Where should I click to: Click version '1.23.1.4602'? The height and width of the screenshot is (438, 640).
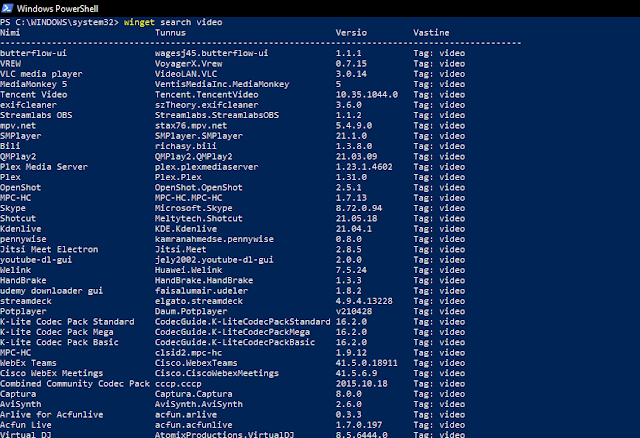364,167
